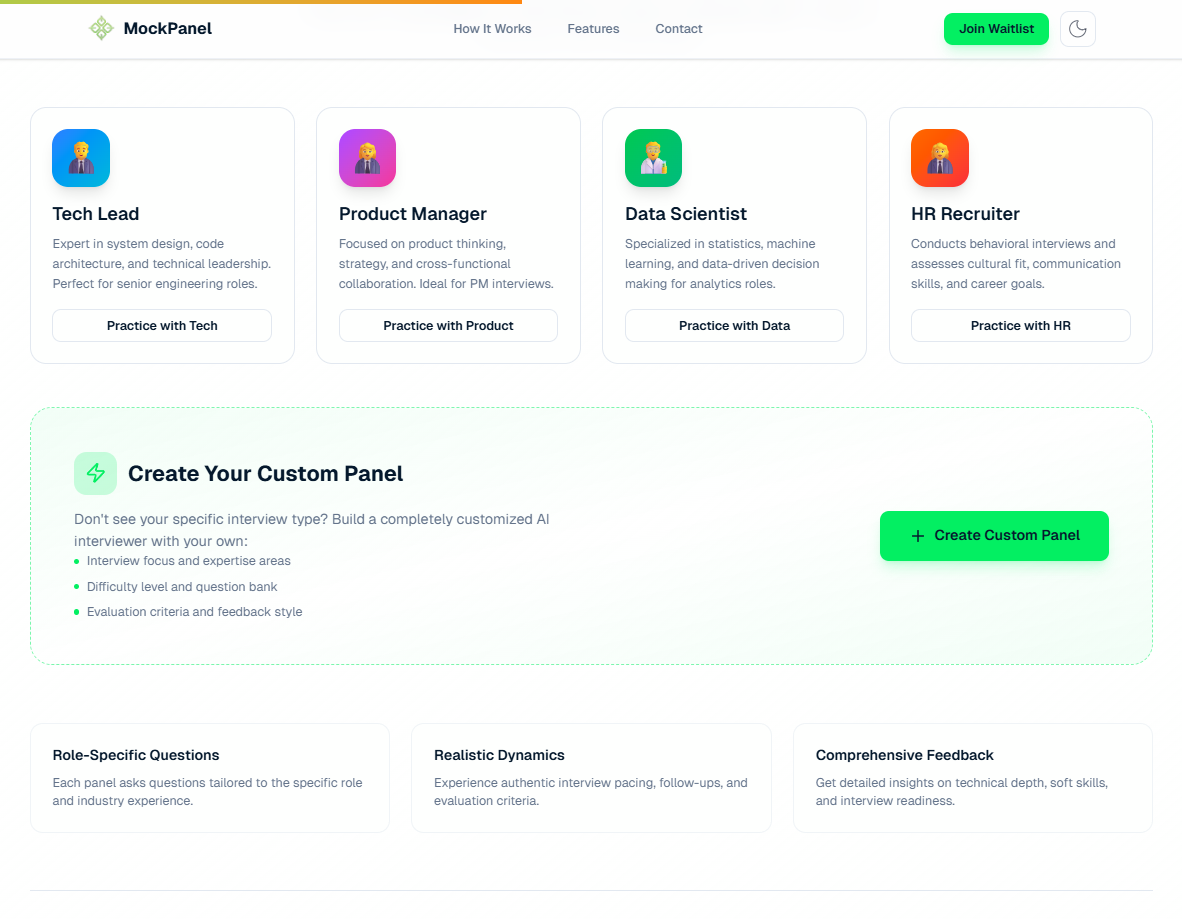Click Practice with Product button
The image size is (1182, 919).
pos(448,325)
